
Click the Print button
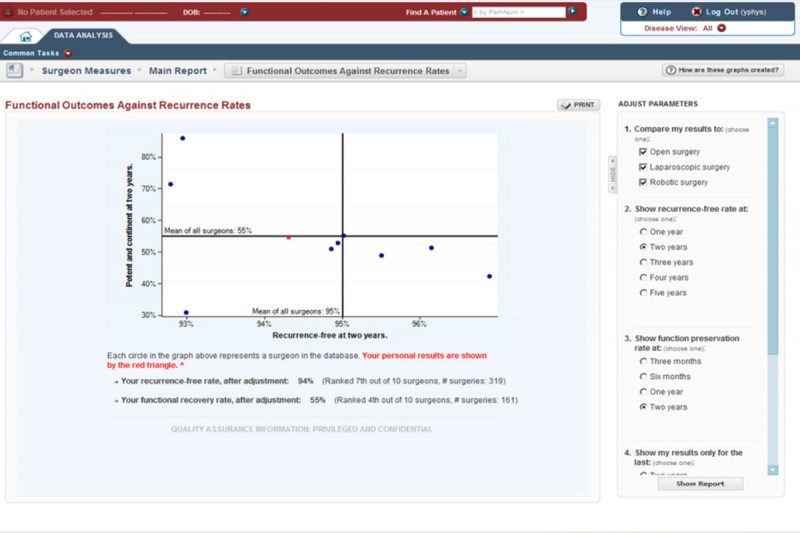click(577, 104)
